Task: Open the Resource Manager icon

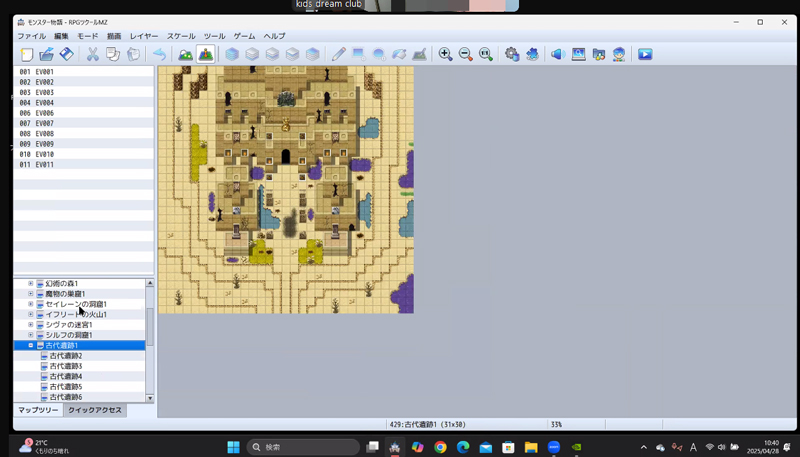Action: (x=598, y=54)
